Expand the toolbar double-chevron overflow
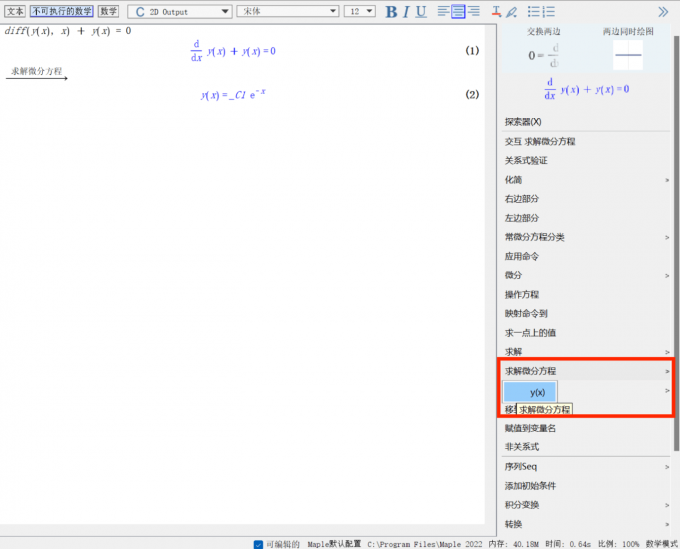680x549 pixels. click(x=662, y=12)
